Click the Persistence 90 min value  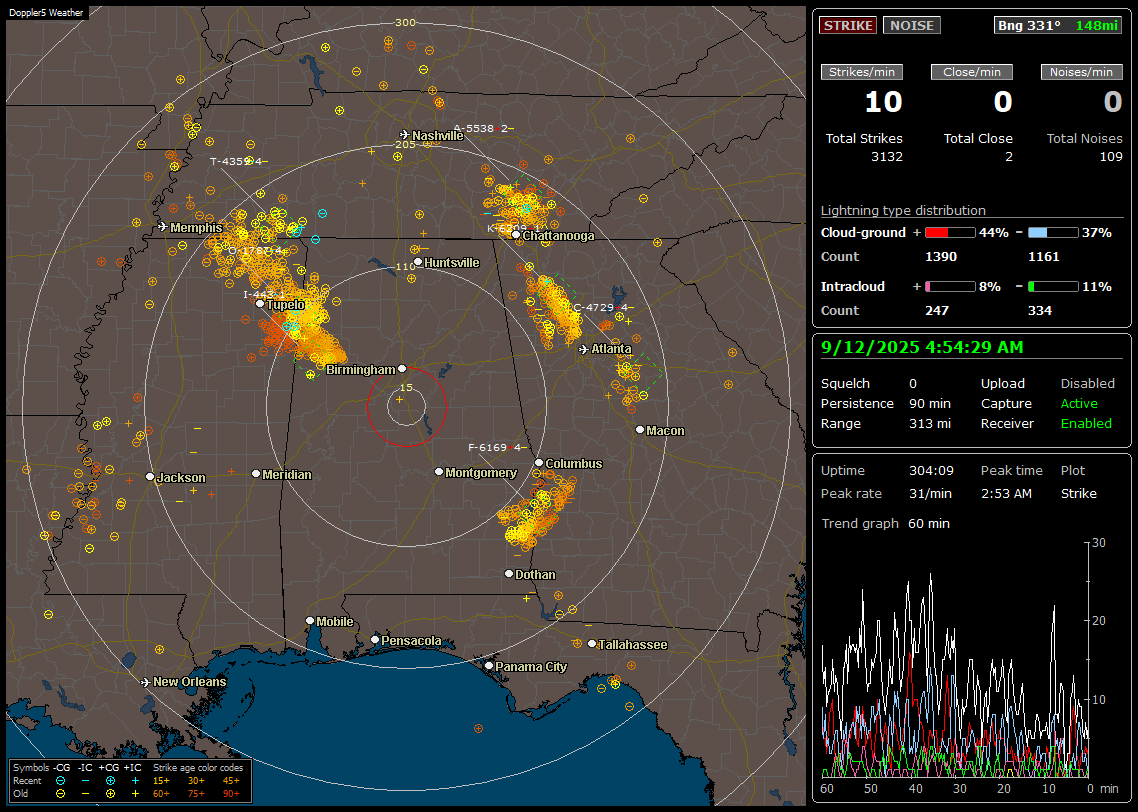pos(930,403)
